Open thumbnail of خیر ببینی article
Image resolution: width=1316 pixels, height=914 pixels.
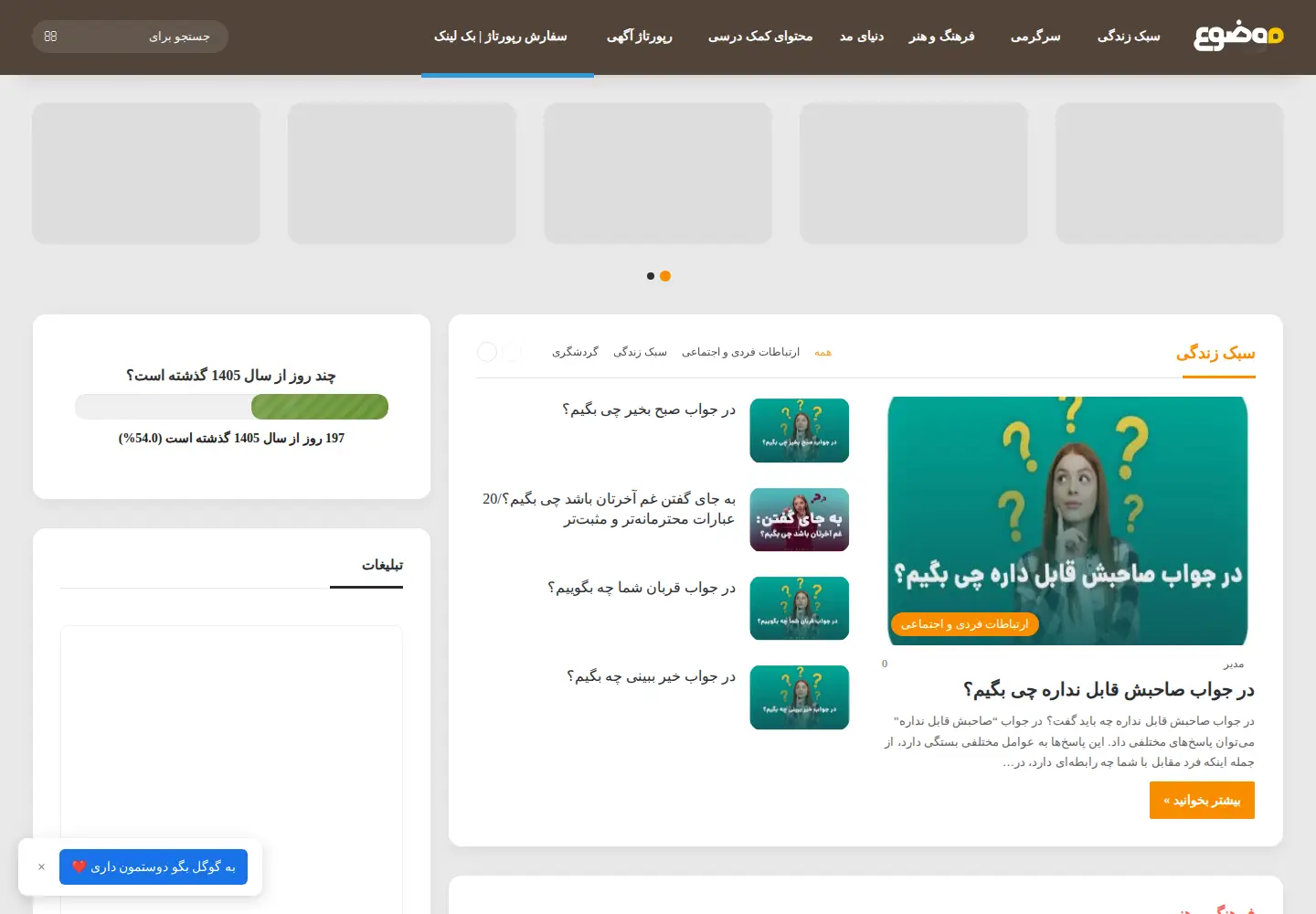point(800,697)
